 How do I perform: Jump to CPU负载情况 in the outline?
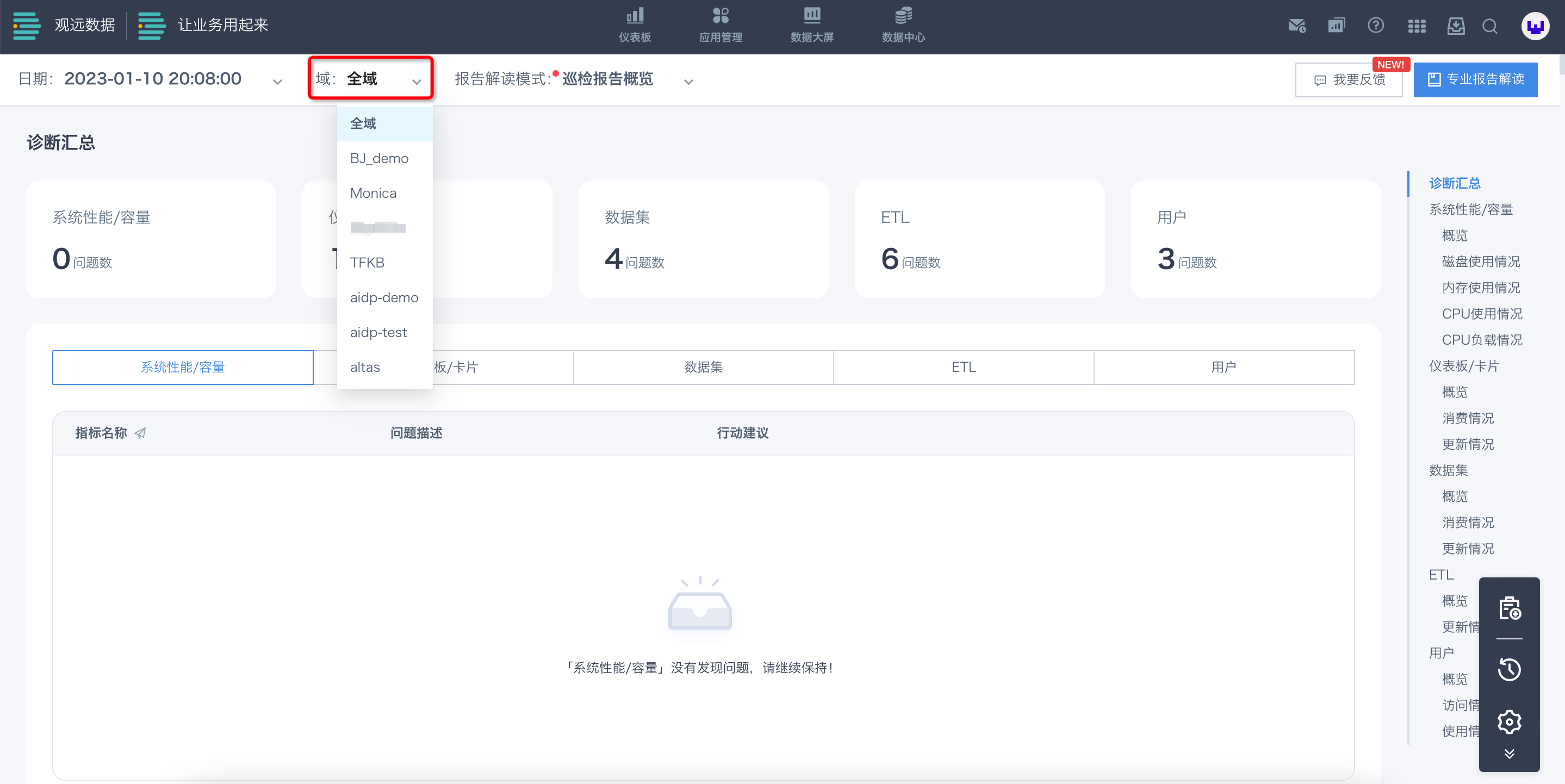[1482, 340]
